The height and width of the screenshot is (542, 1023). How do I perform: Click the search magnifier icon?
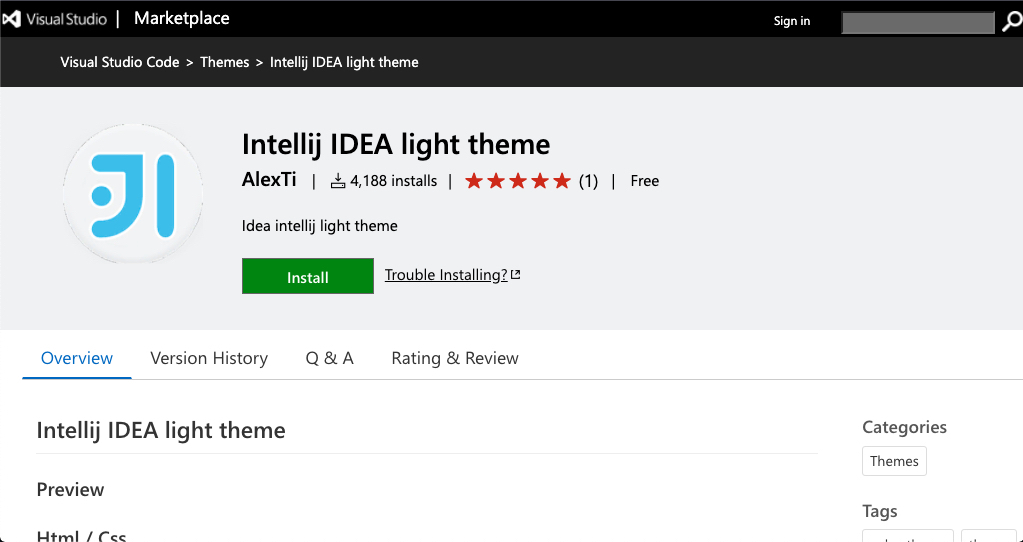tap(1012, 22)
